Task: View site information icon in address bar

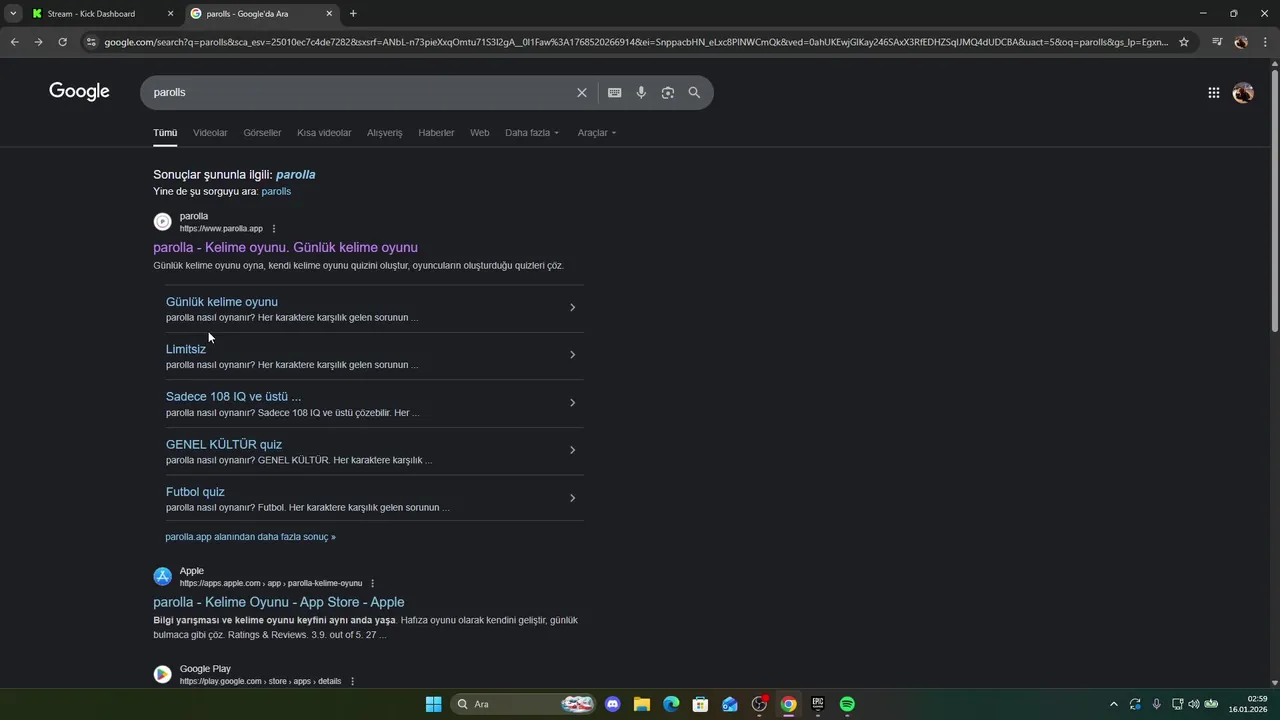Action: (91, 42)
